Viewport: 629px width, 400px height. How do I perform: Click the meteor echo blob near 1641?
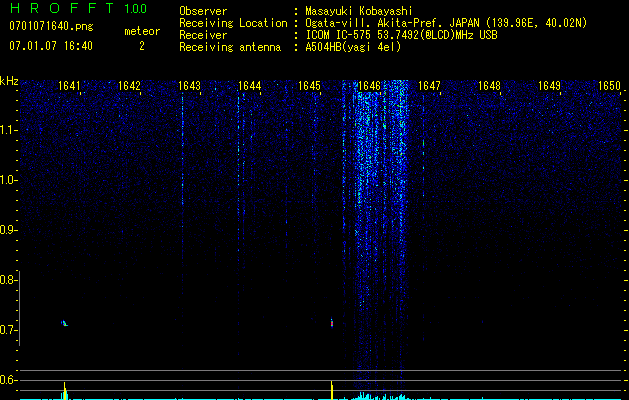pyautogui.click(x=64, y=323)
